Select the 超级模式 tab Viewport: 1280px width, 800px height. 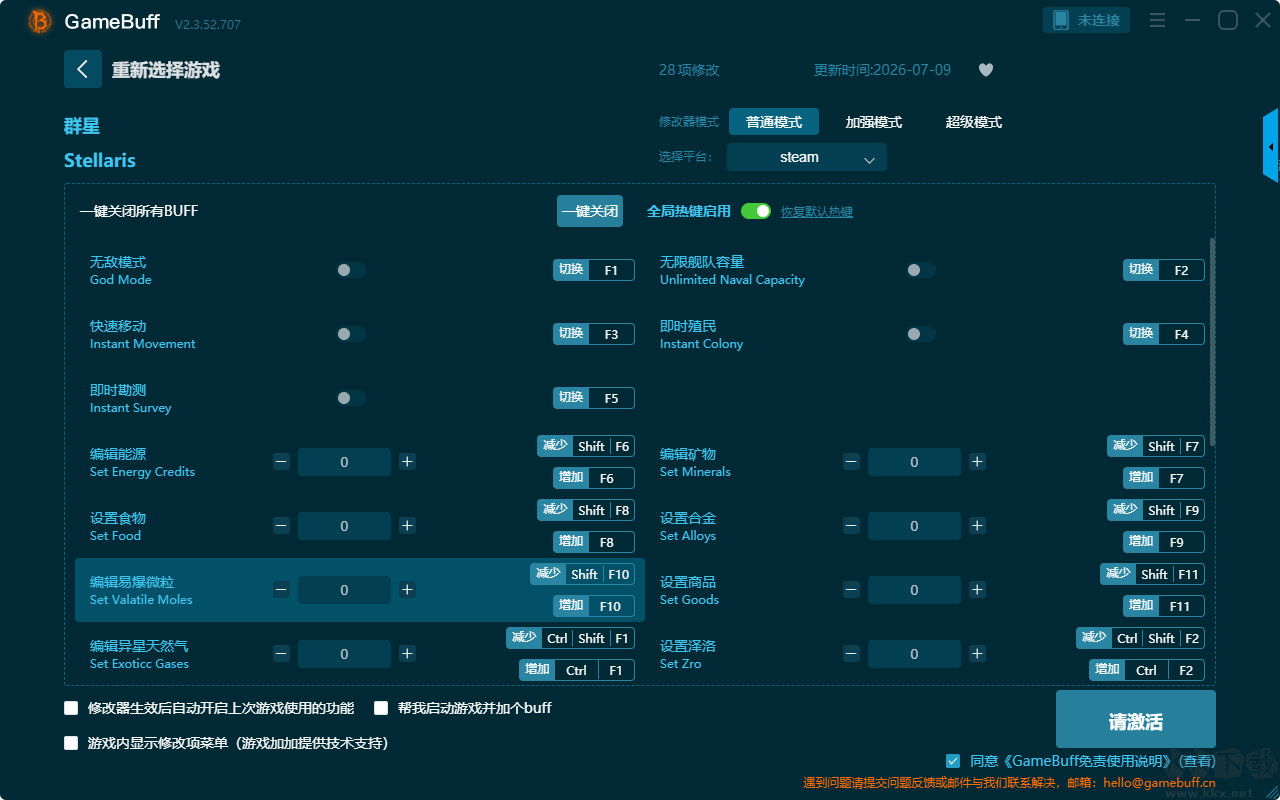coord(974,122)
